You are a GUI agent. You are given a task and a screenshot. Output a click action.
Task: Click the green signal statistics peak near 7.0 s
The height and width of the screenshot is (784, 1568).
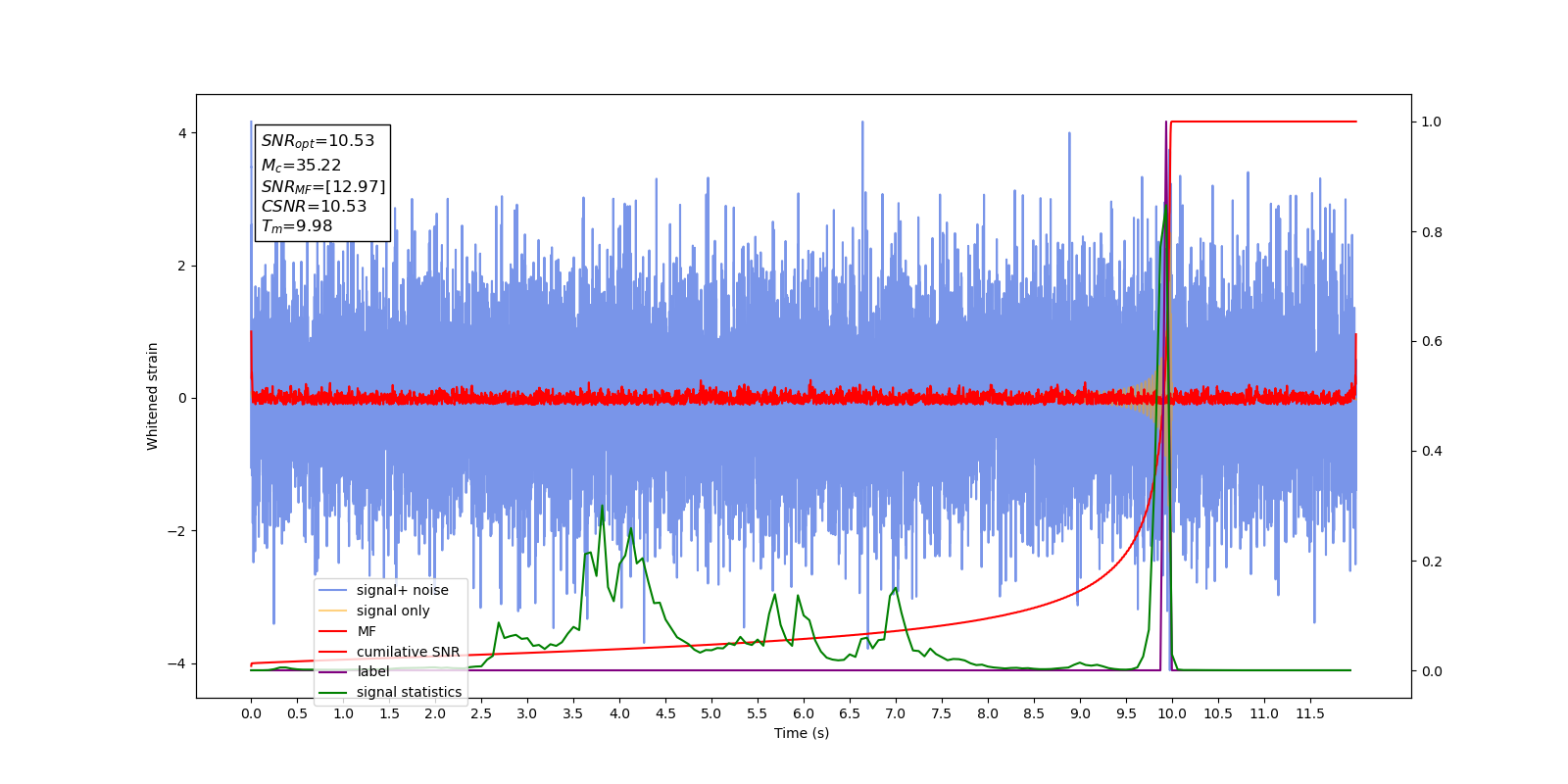pos(895,588)
